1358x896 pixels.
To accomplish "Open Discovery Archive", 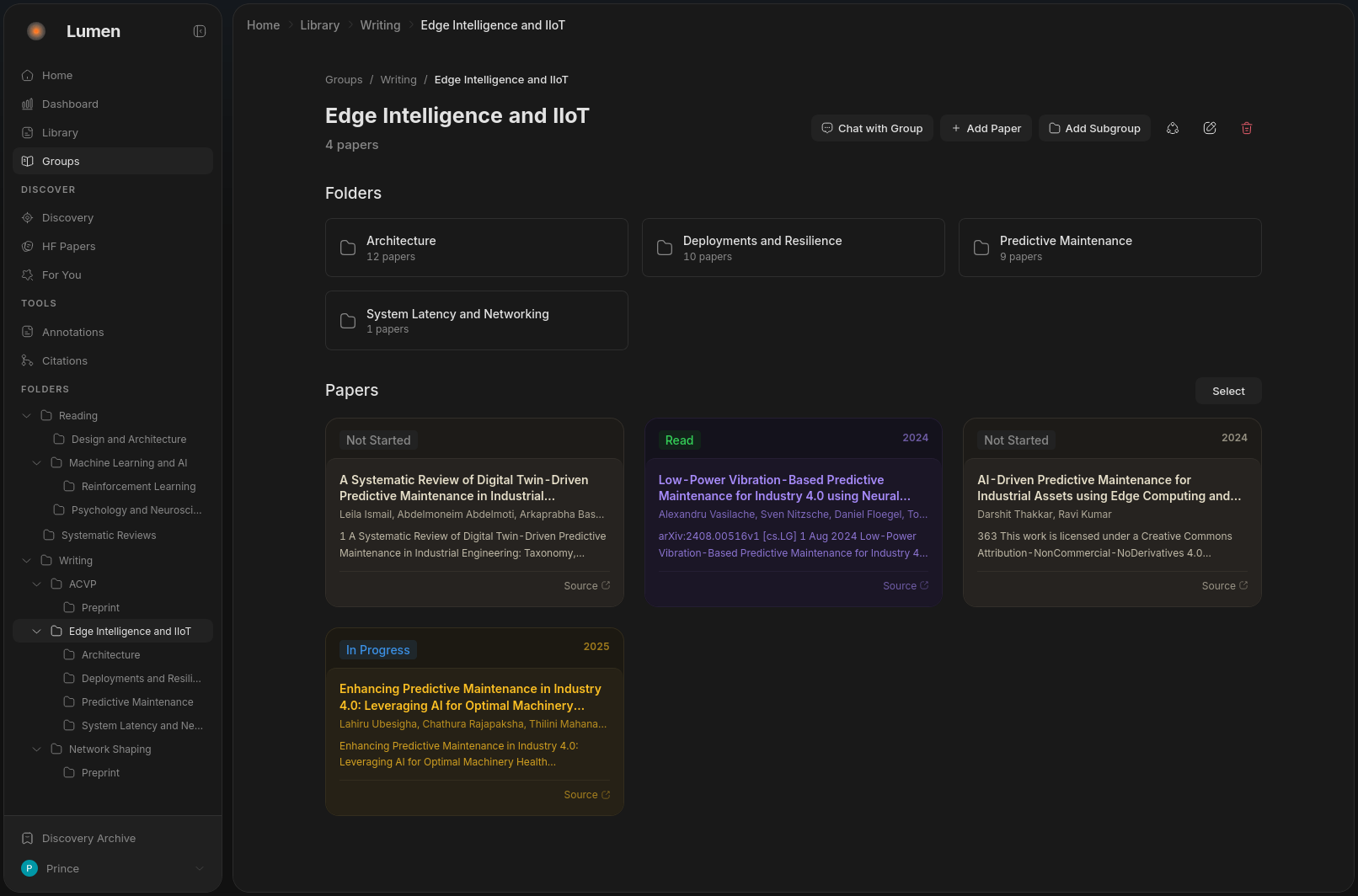I will [x=113, y=838].
